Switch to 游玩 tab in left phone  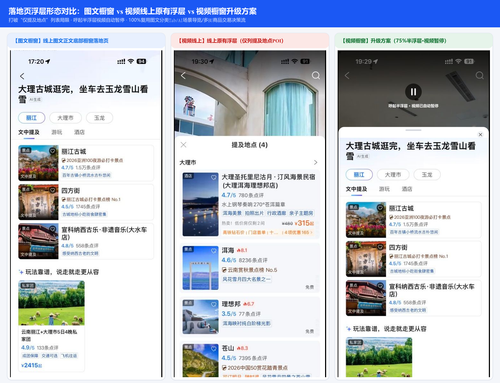coord(57,132)
